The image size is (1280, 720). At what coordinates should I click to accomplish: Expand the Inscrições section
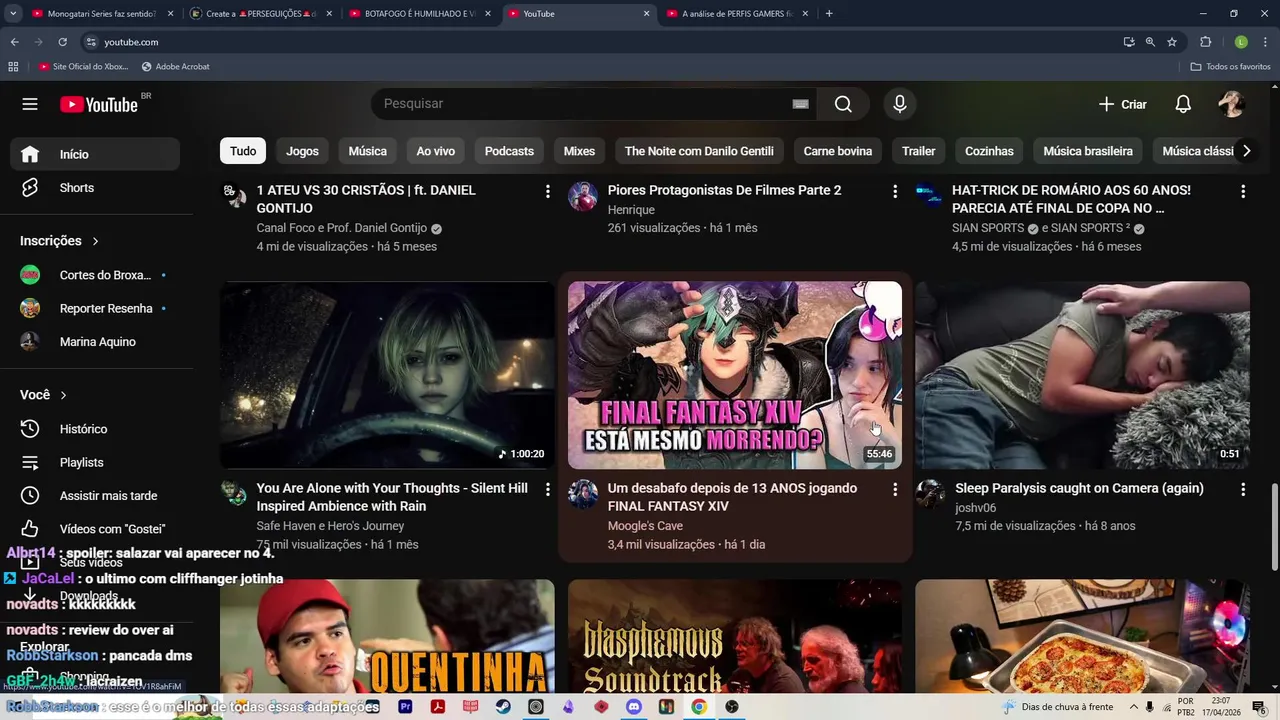[x=60, y=241]
